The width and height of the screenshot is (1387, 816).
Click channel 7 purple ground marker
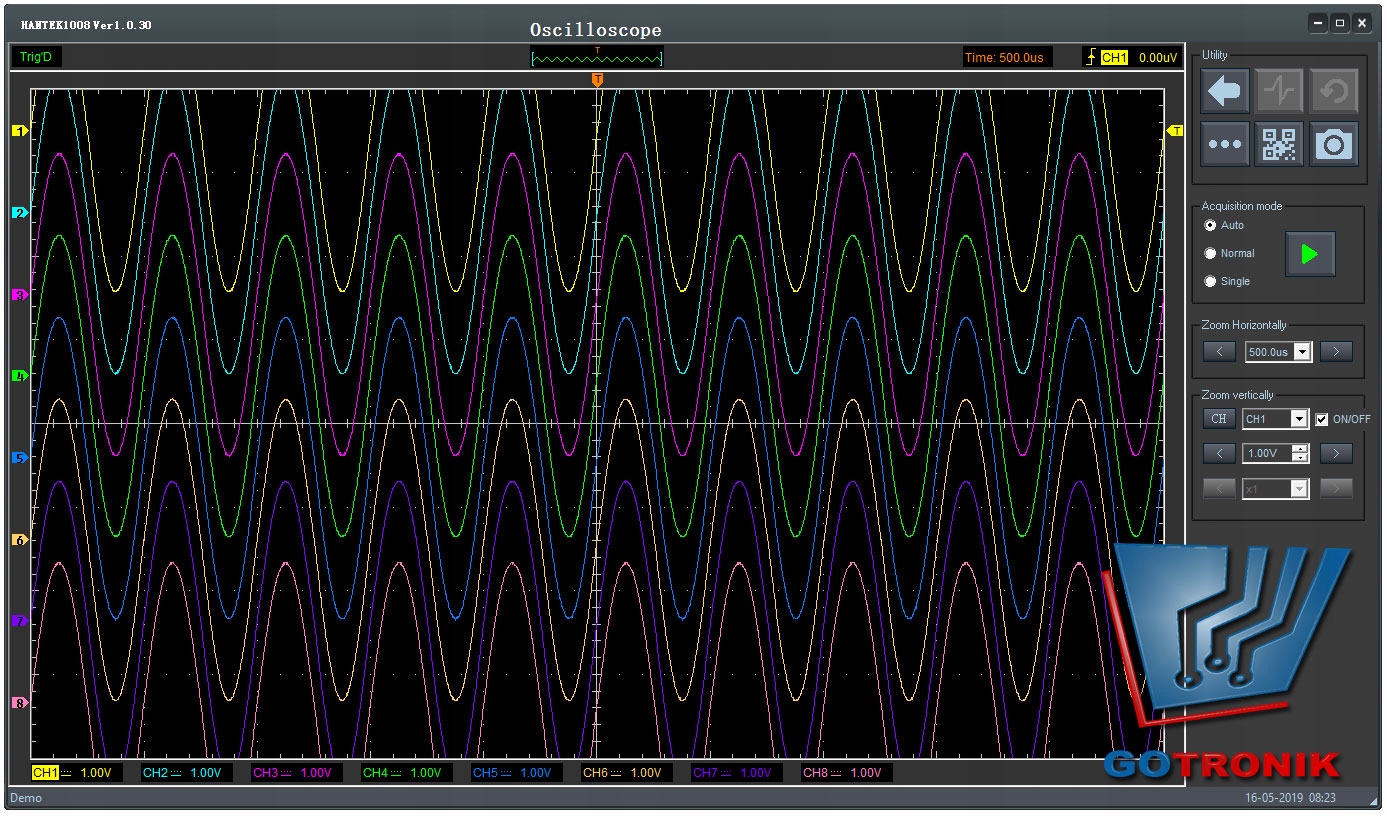click(19, 622)
